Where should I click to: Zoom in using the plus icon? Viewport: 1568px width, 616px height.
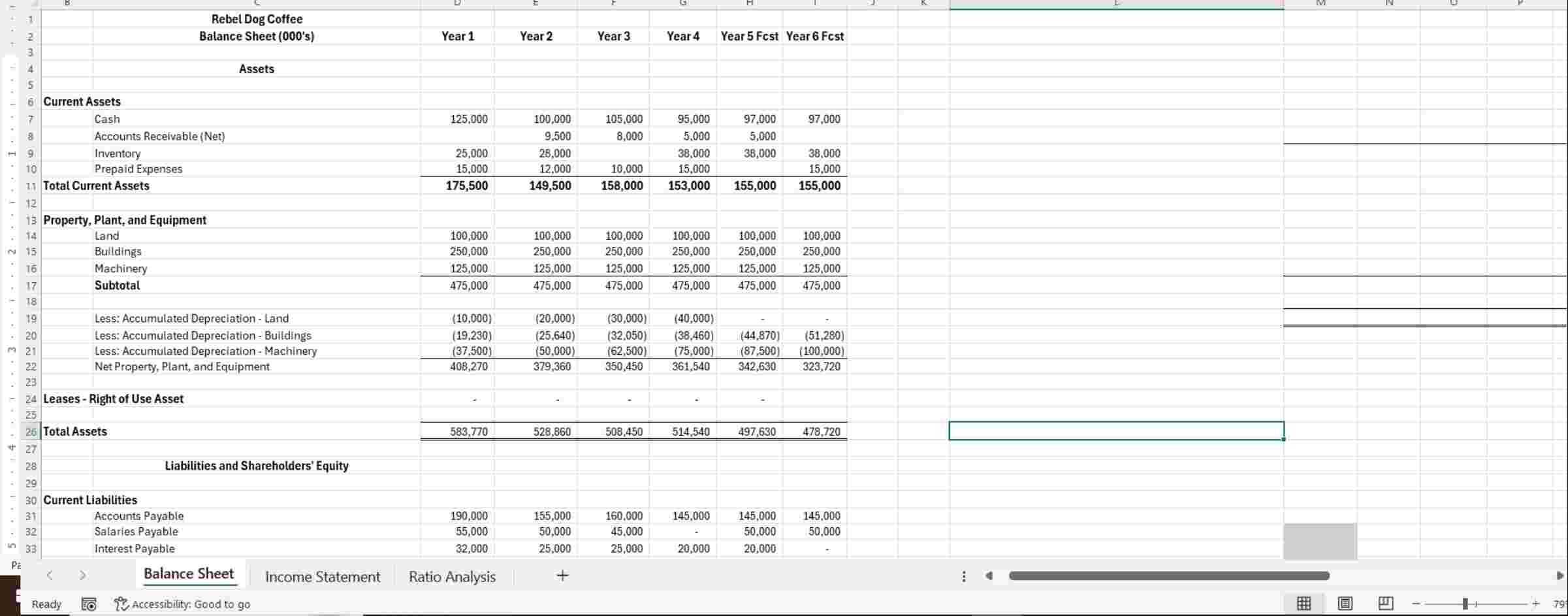point(1536,604)
